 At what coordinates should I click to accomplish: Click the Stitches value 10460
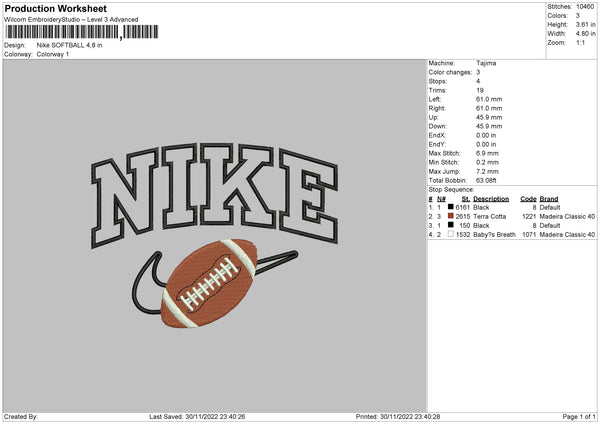click(x=585, y=7)
